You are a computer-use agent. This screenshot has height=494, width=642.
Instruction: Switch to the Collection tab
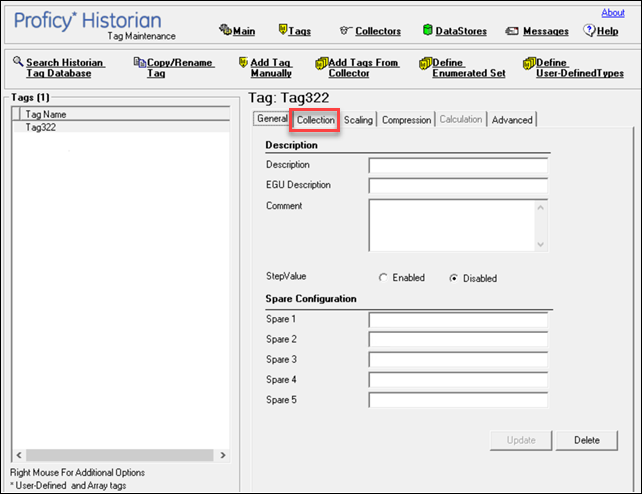point(315,120)
